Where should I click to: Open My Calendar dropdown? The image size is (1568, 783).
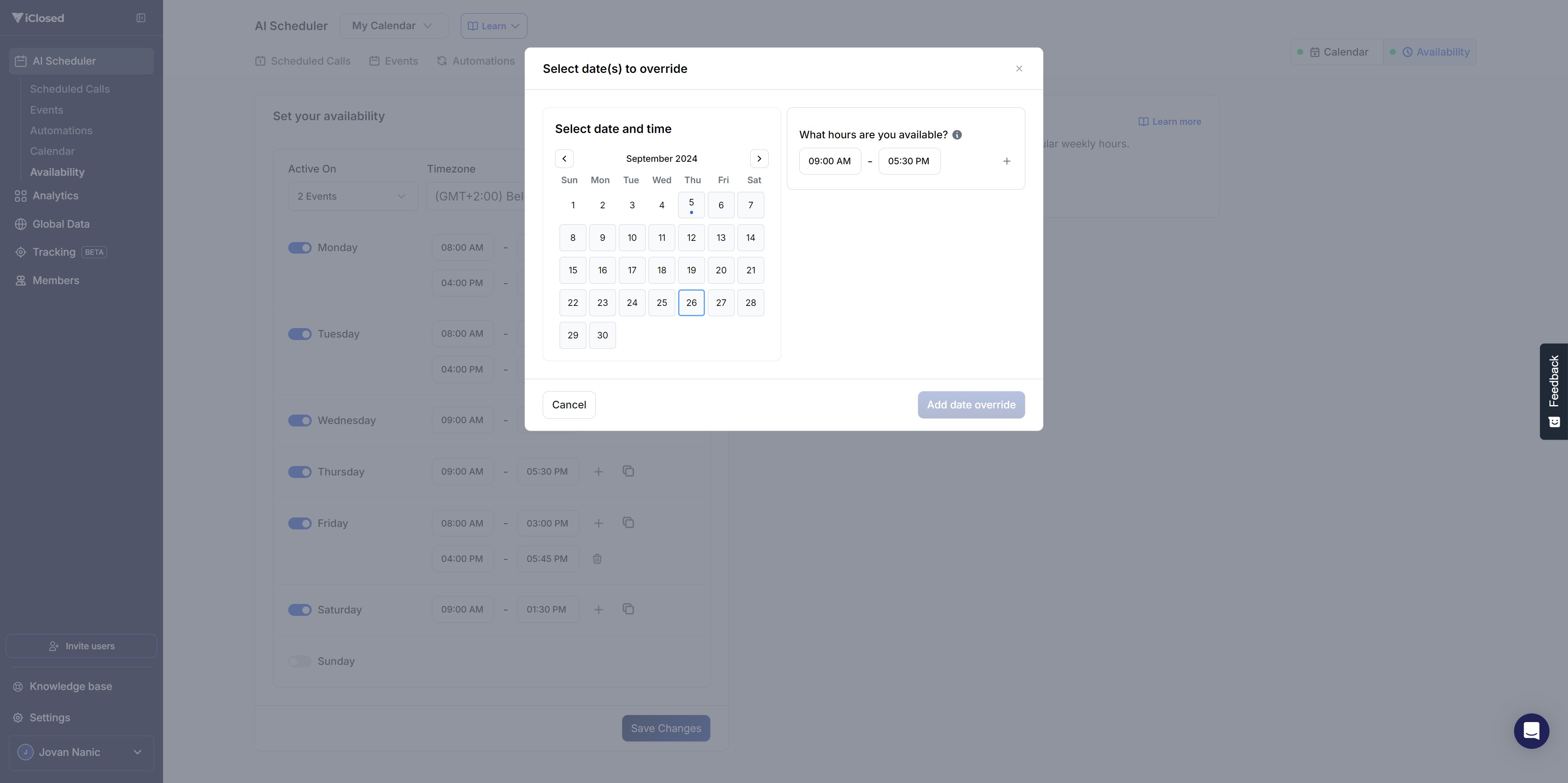pyautogui.click(x=393, y=26)
